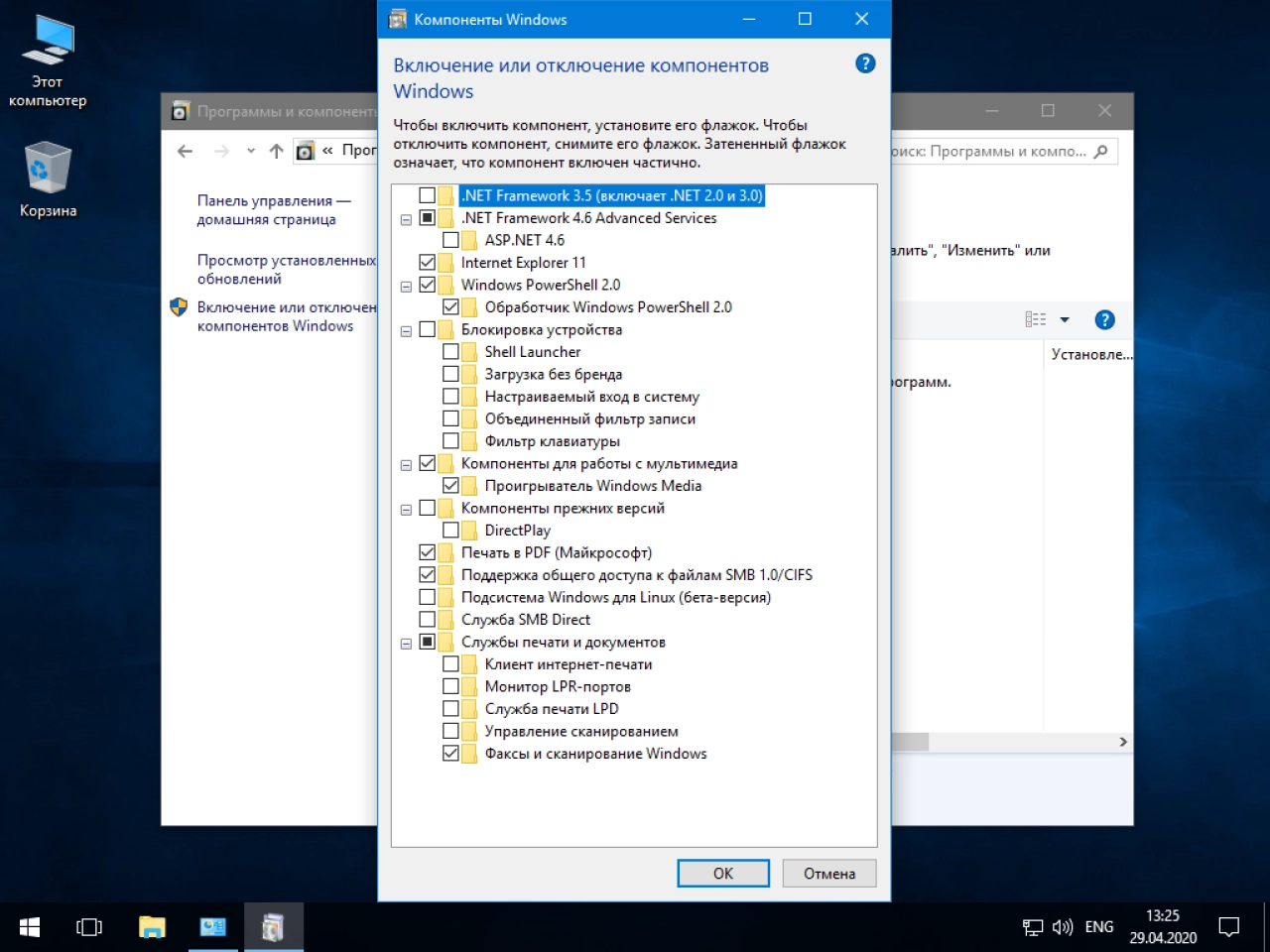Uncheck Проигрыватель Windows Media
This screenshot has height=952, width=1270.
(450, 486)
